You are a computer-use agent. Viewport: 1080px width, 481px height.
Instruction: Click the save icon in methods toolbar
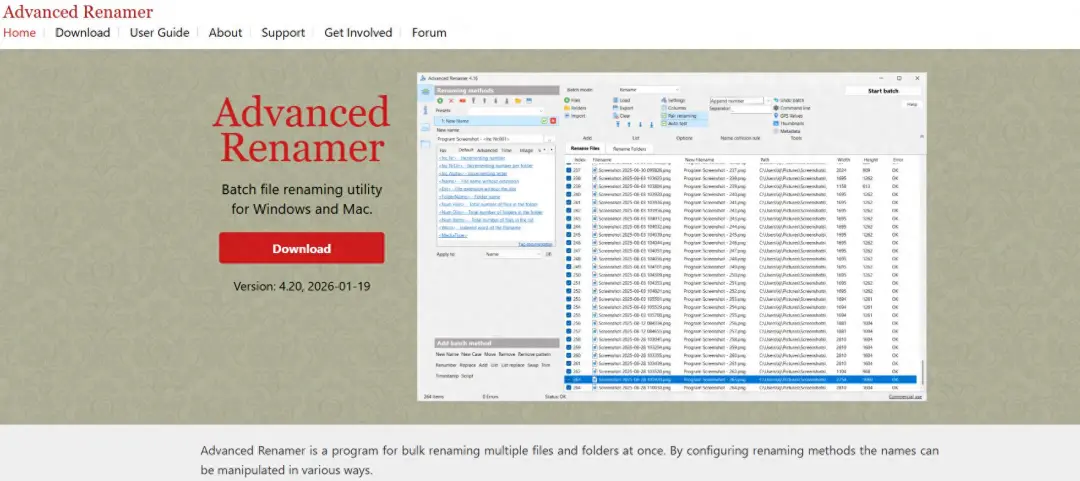click(529, 101)
